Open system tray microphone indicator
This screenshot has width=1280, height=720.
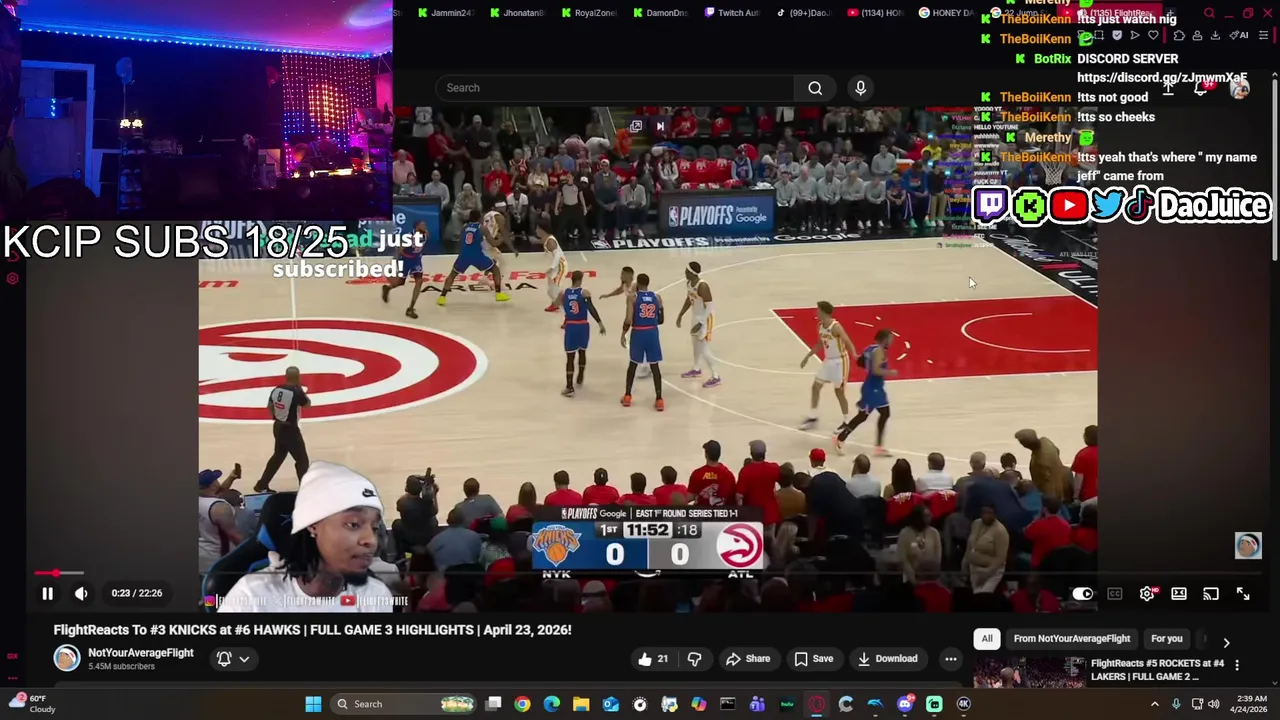click(1176, 704)
